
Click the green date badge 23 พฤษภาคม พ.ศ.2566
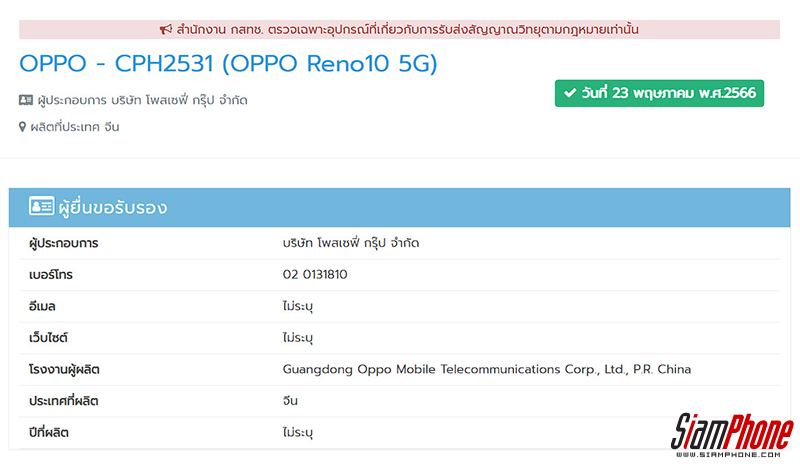(660, 95)
